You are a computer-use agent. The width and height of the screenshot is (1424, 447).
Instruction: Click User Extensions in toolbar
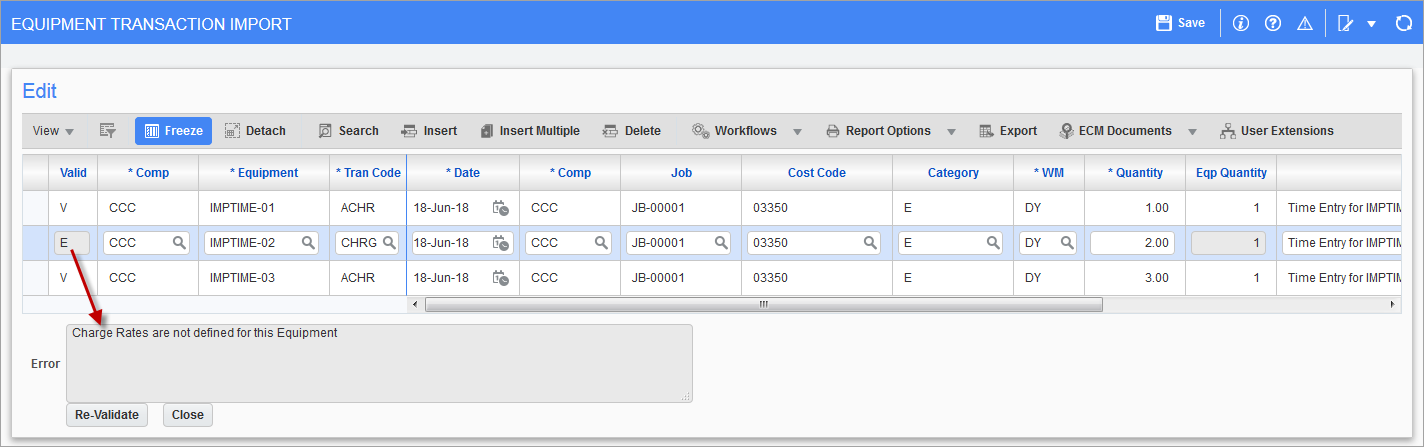pyautogui.click(x=1277, y=131)
